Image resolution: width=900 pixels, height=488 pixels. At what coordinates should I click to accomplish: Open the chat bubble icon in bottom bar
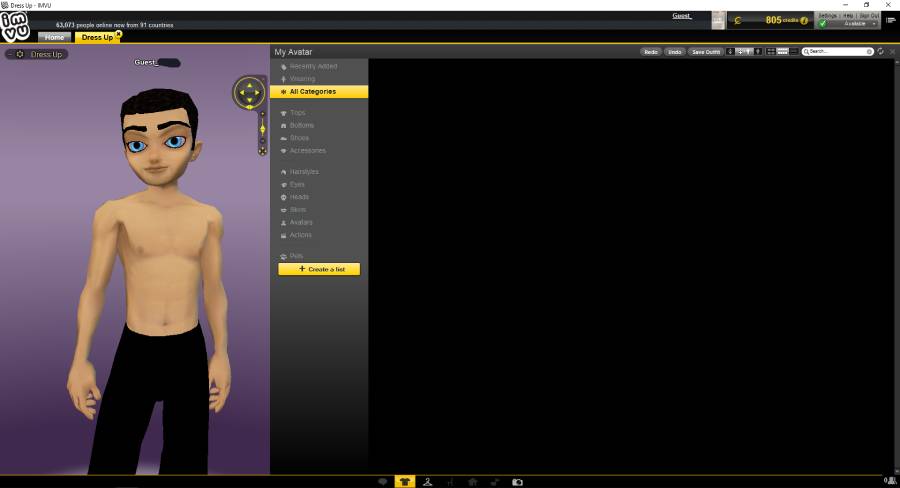coord(382,482)
